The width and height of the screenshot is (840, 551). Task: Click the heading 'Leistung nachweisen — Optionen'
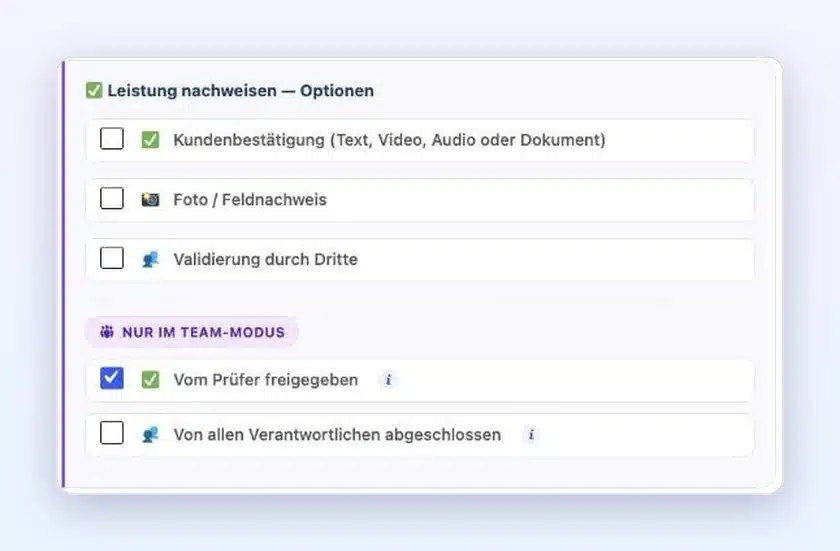[x=241, y=90]
